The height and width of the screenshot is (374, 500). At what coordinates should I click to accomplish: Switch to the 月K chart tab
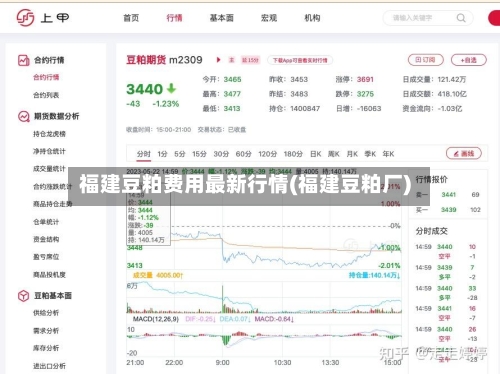[352, 154]
